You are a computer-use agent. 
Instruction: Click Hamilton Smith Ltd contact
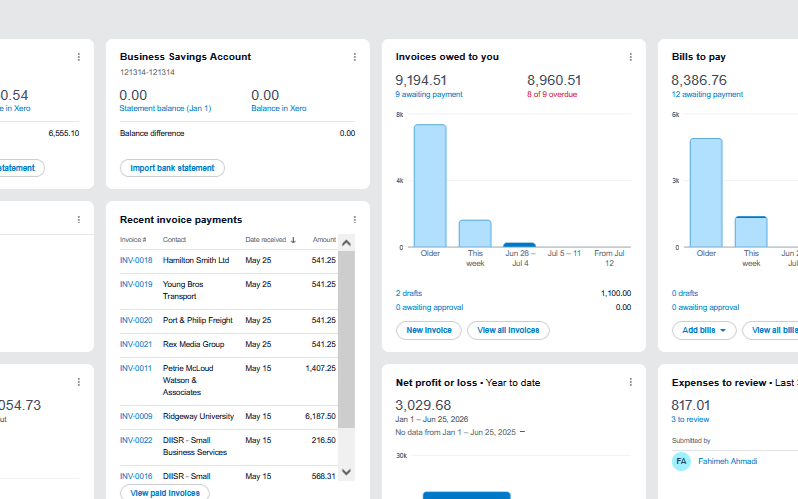point(196,260)
